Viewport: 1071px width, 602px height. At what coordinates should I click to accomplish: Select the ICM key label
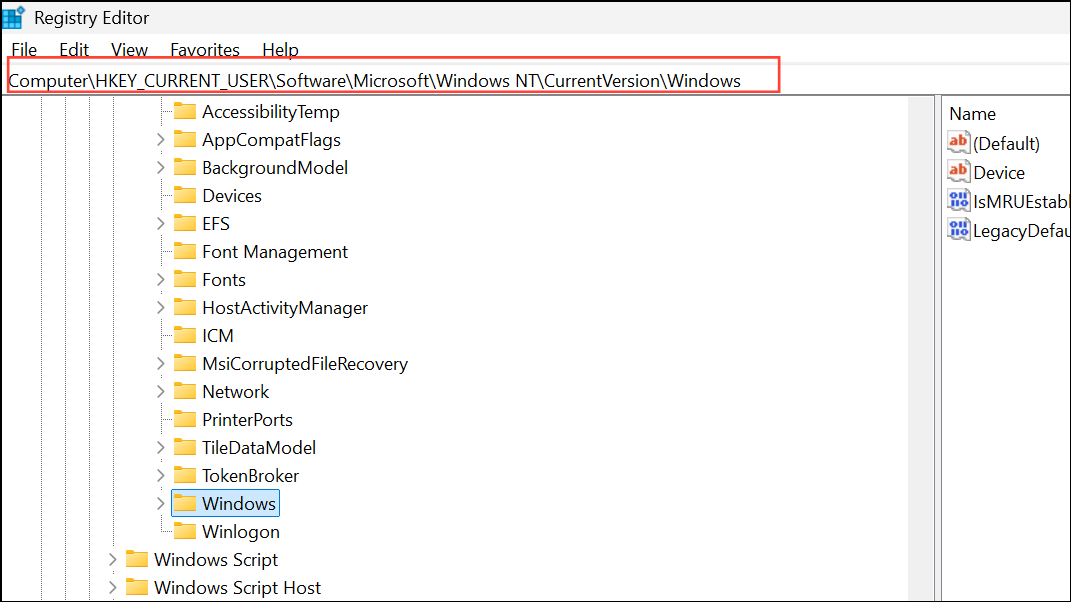217,336
